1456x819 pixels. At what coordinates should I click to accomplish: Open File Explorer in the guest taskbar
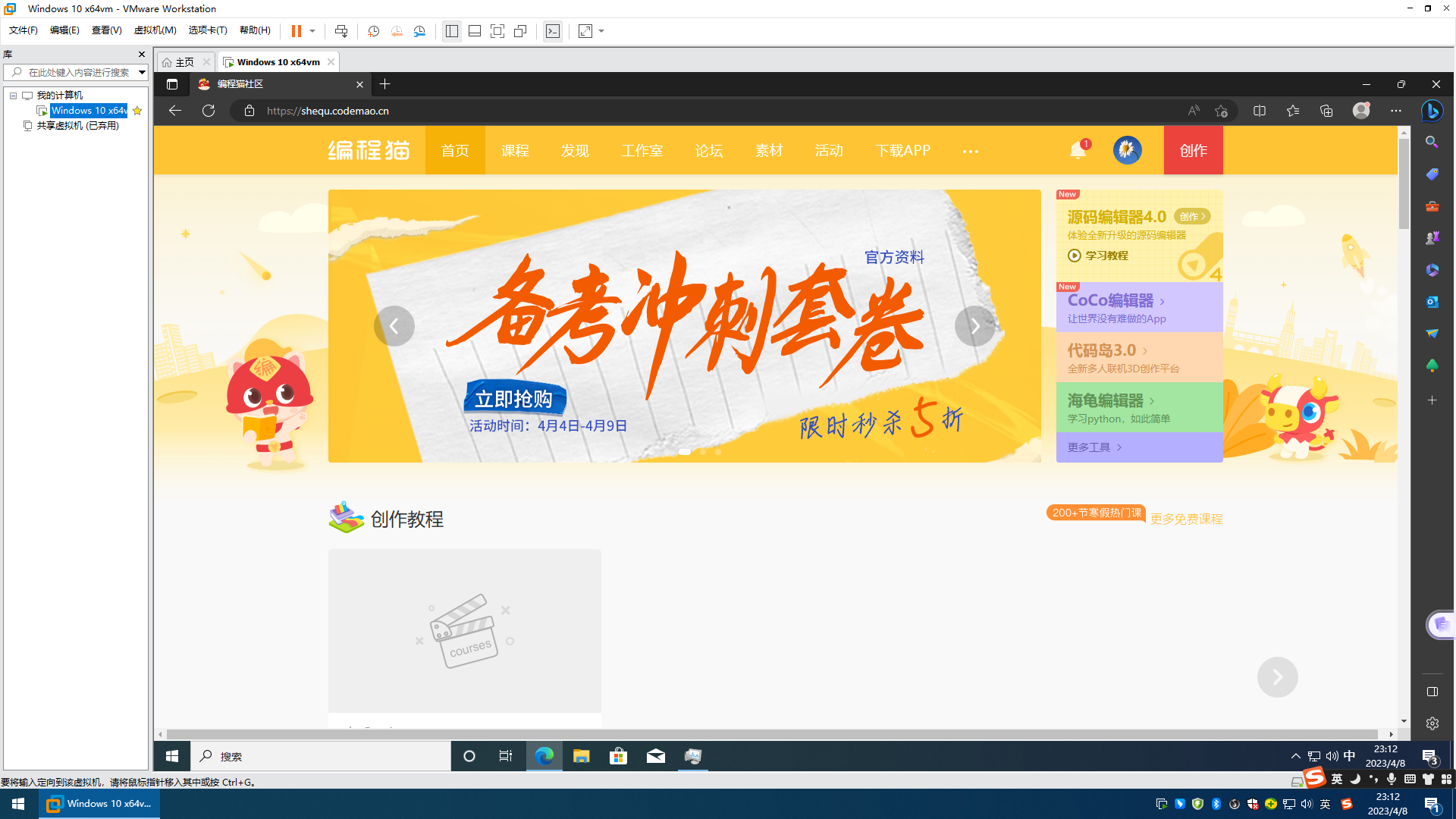582,756
